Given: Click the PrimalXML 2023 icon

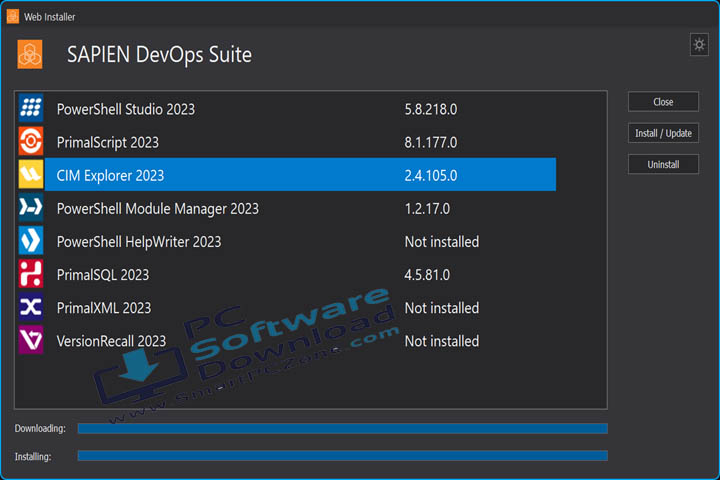Looking at the screenshot, I should [31, 307].
